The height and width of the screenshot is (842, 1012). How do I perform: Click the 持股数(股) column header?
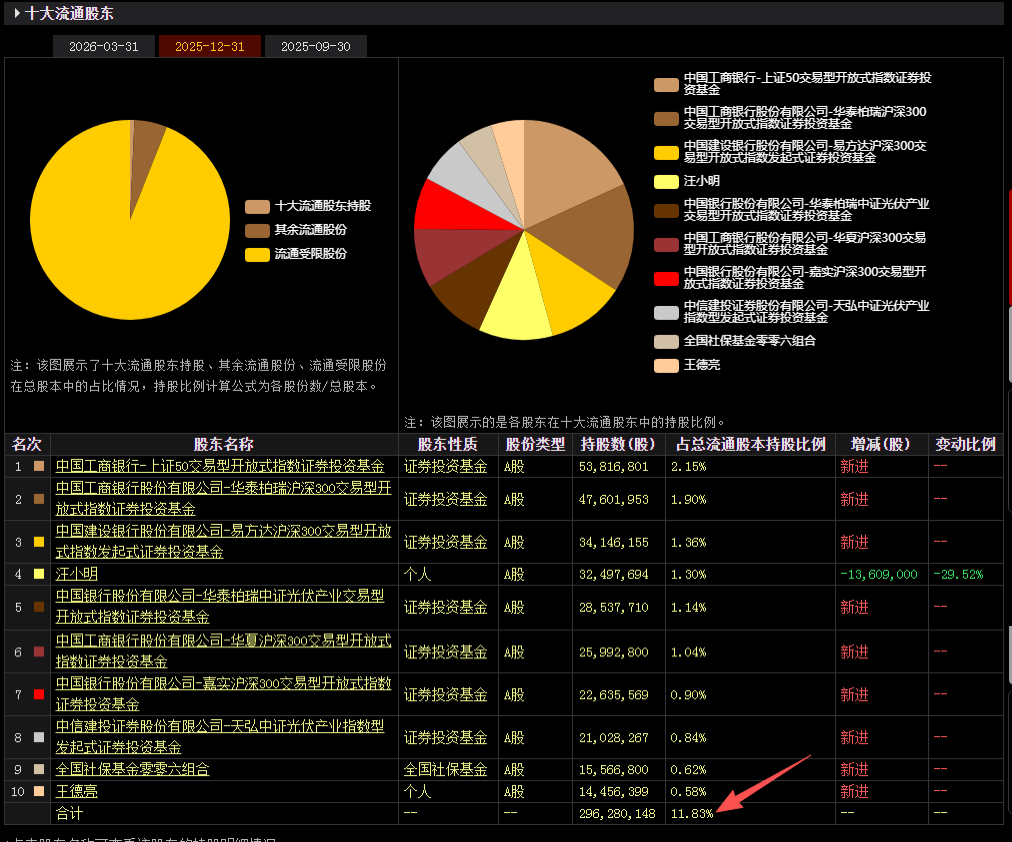pyautogui.click(x=618, y=444)
